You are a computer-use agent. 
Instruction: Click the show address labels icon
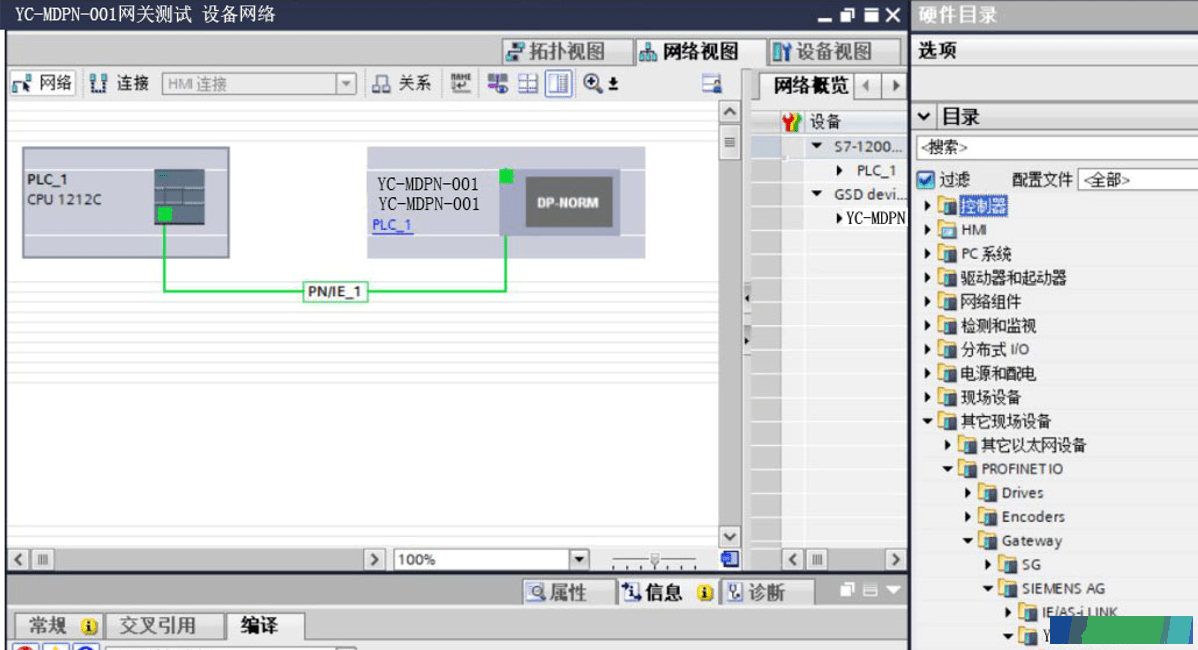coord(461,82)
